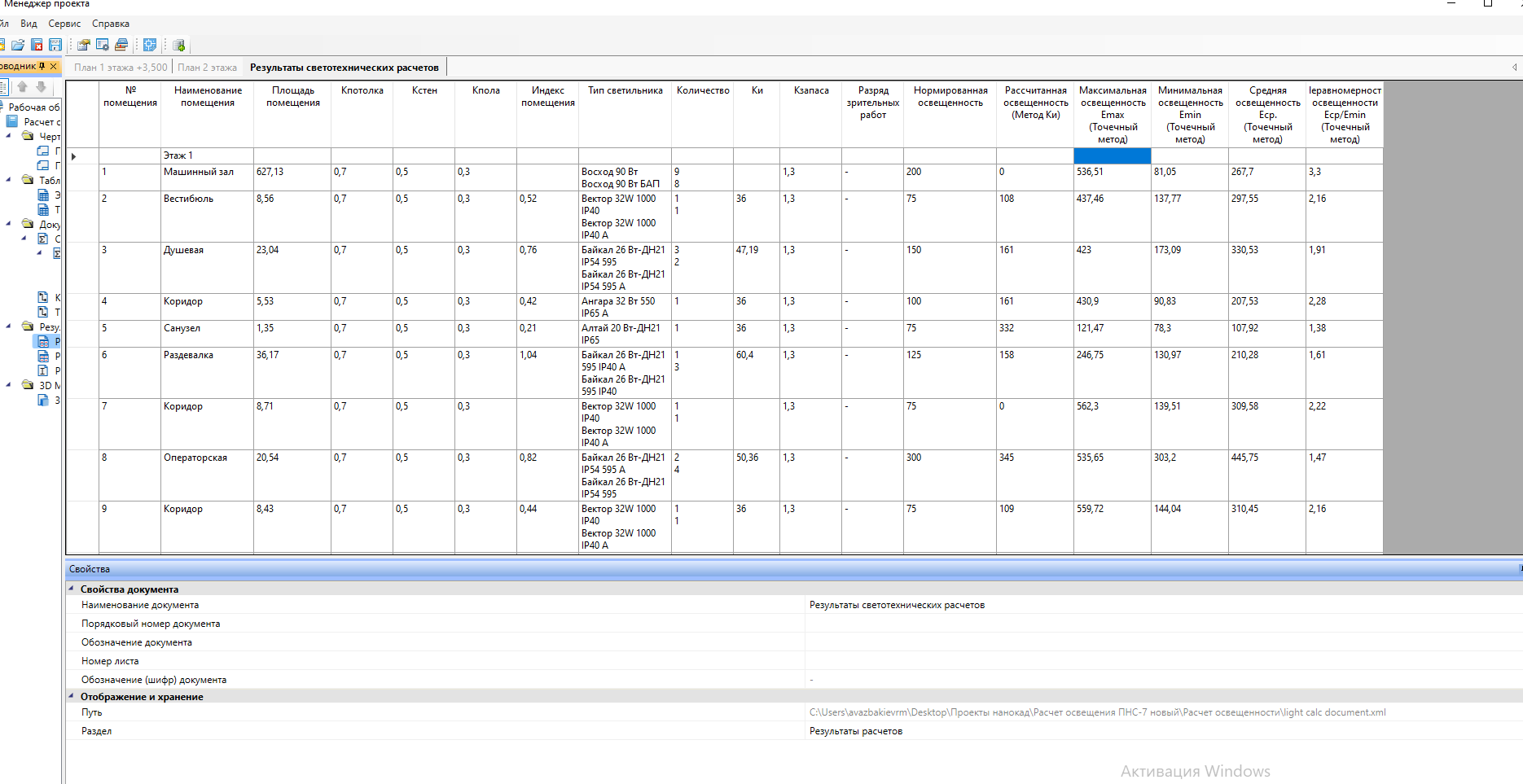Click tab scroll arrow at right of tabs
Image resolution: width=1523 pixels, height=784 pixels.
pos(1514,67)
